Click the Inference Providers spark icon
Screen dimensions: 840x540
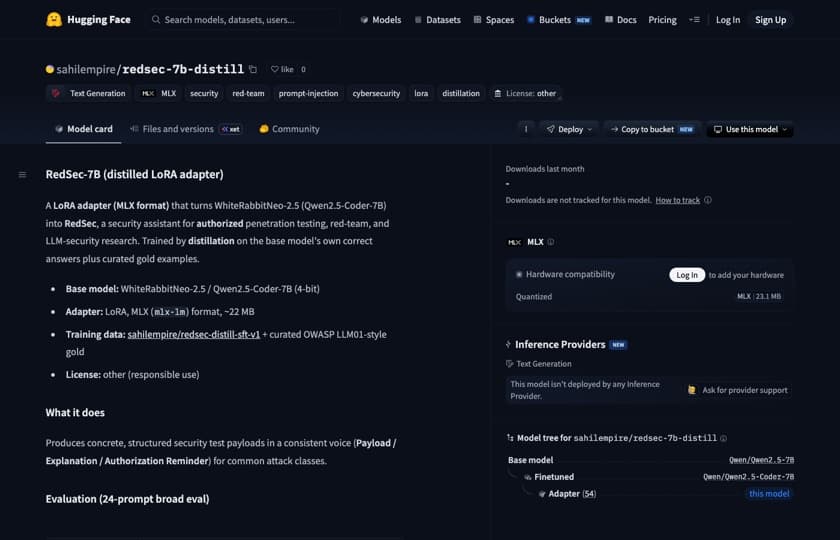[x=508, y=344]
